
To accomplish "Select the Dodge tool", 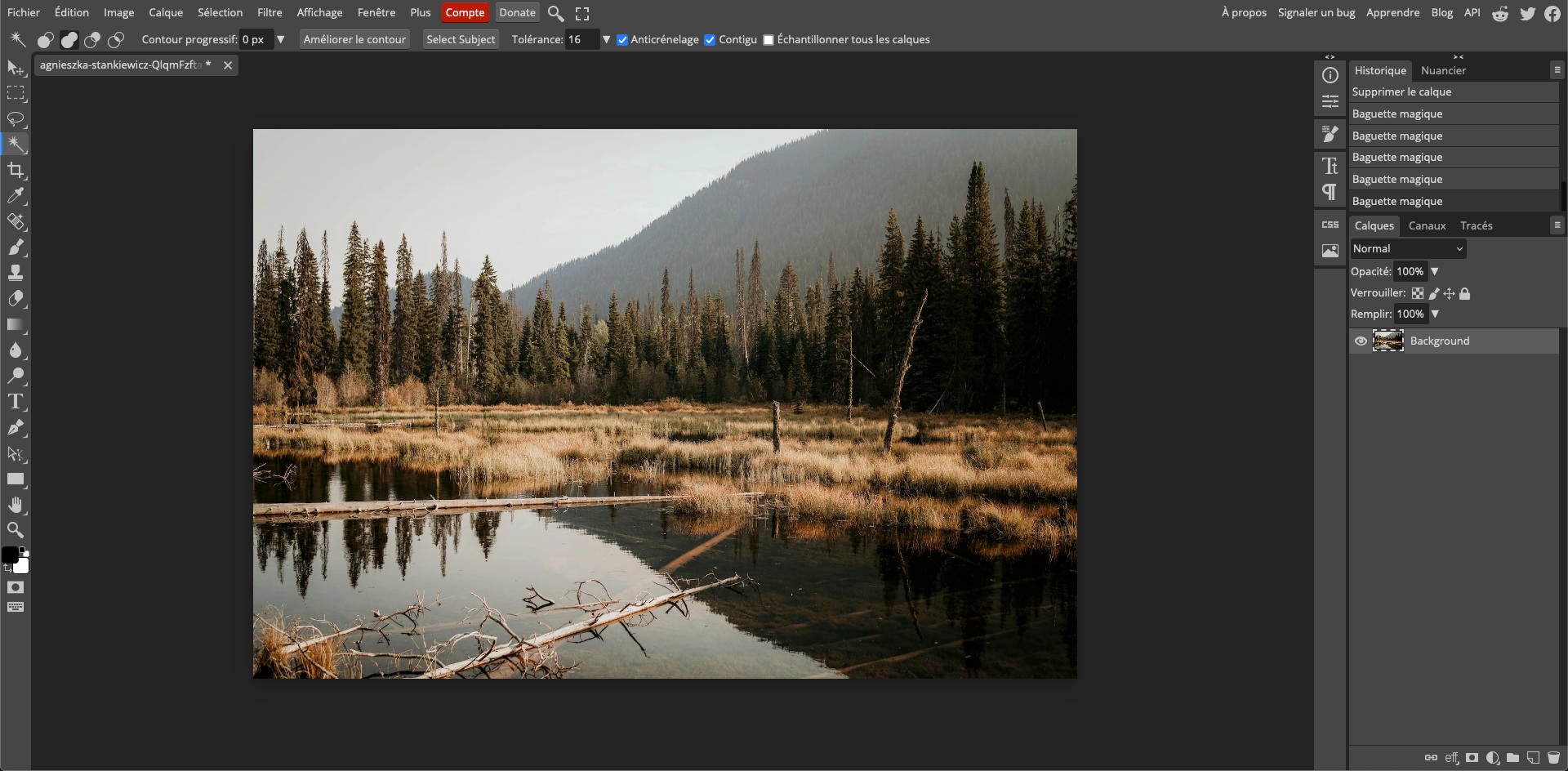I will 16,376.
